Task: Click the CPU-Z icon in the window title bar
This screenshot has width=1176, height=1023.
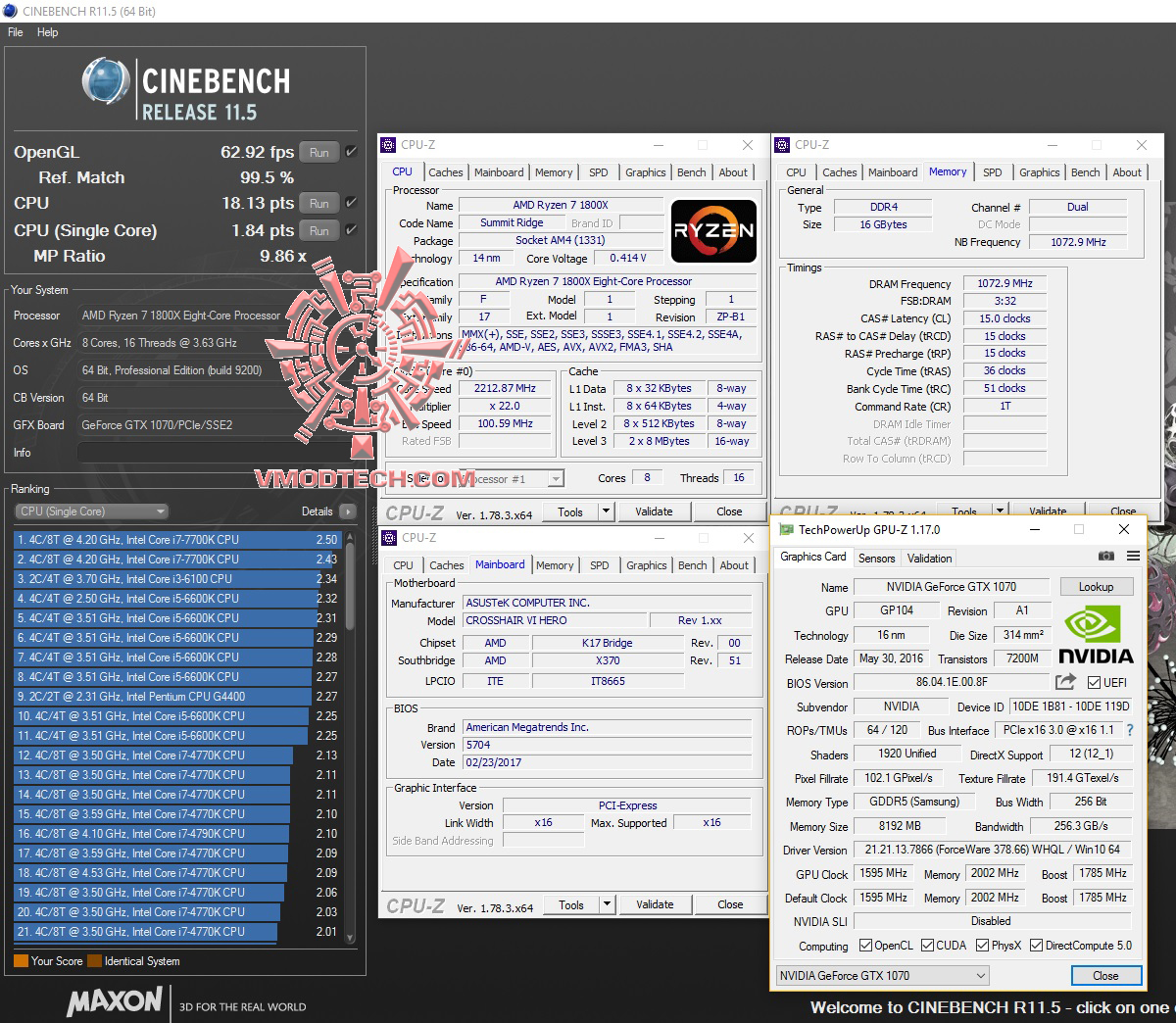Action: pos(390,144)
